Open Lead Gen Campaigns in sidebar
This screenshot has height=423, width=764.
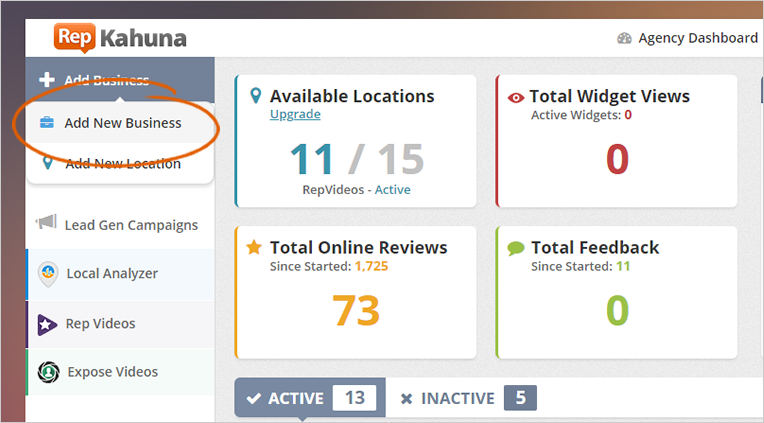[x=131, y=225]
